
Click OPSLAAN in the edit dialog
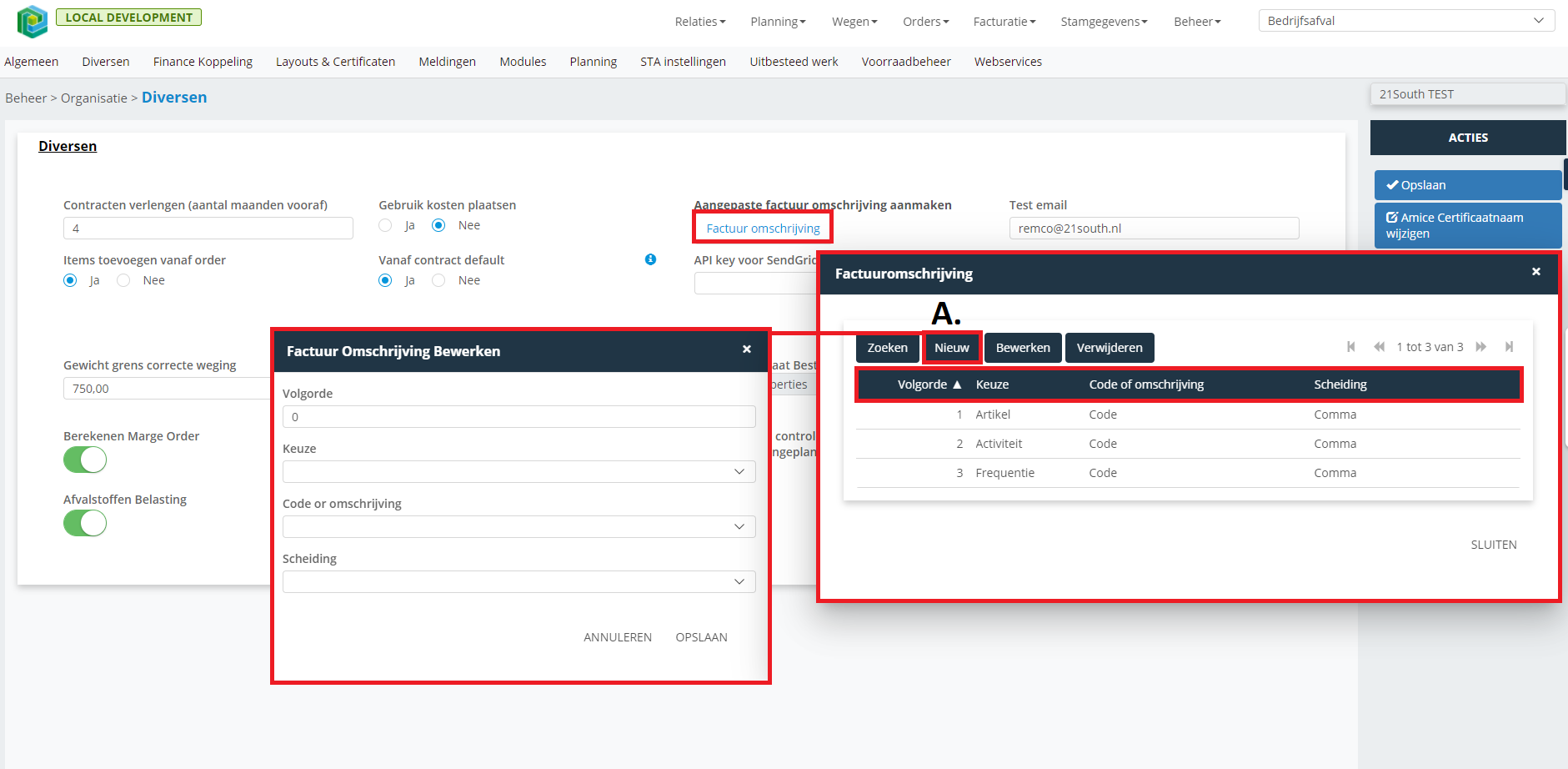pyautogui.click(x=701, y=637)
